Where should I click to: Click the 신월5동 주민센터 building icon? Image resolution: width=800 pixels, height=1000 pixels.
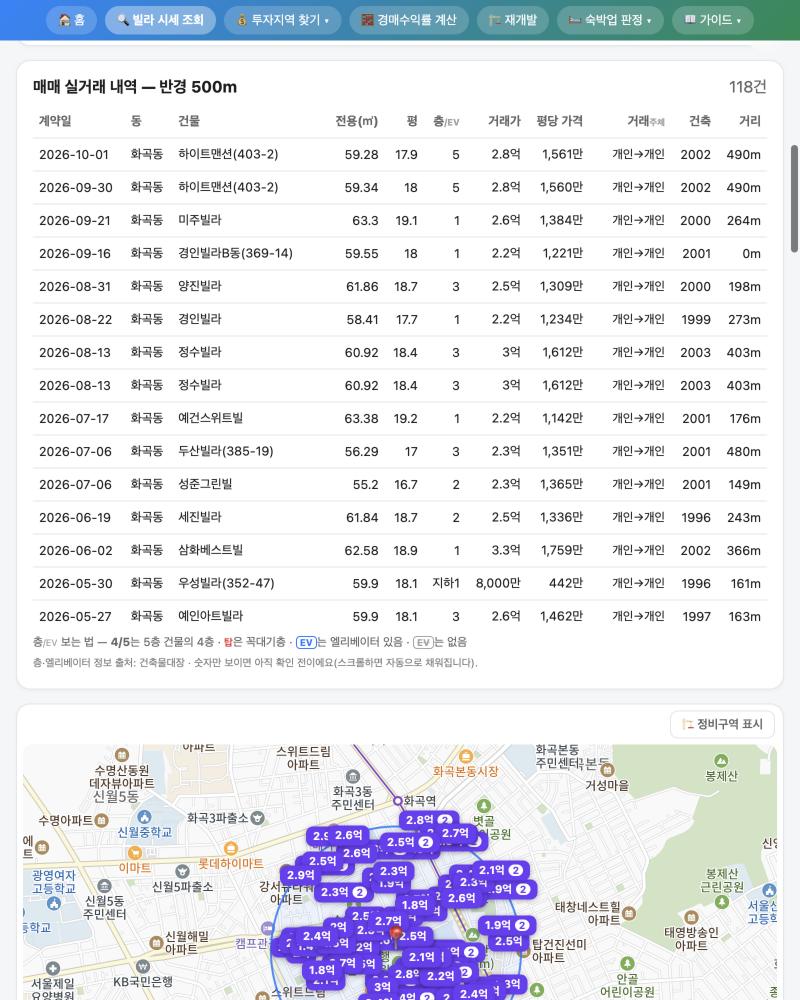[104, 886]
